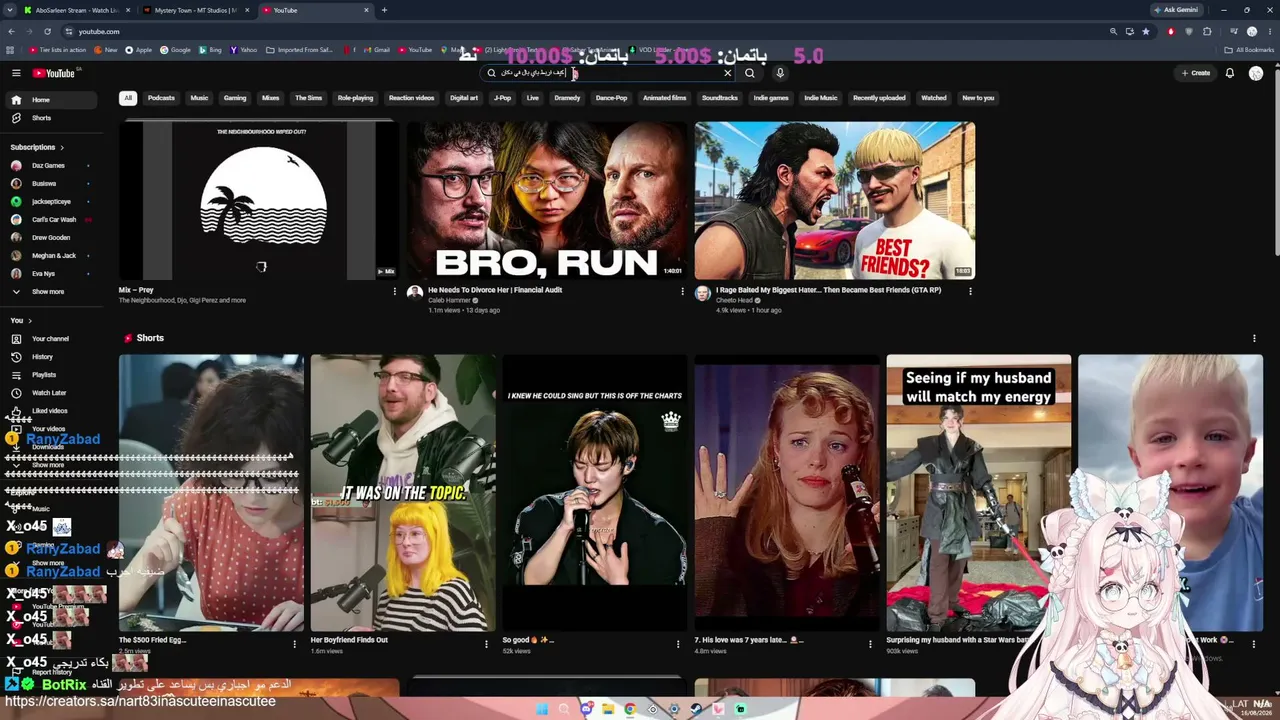Open jacksepticeye subscription channel
The height and width of the screenshot is (720, 1280).
tap(52, 201)
